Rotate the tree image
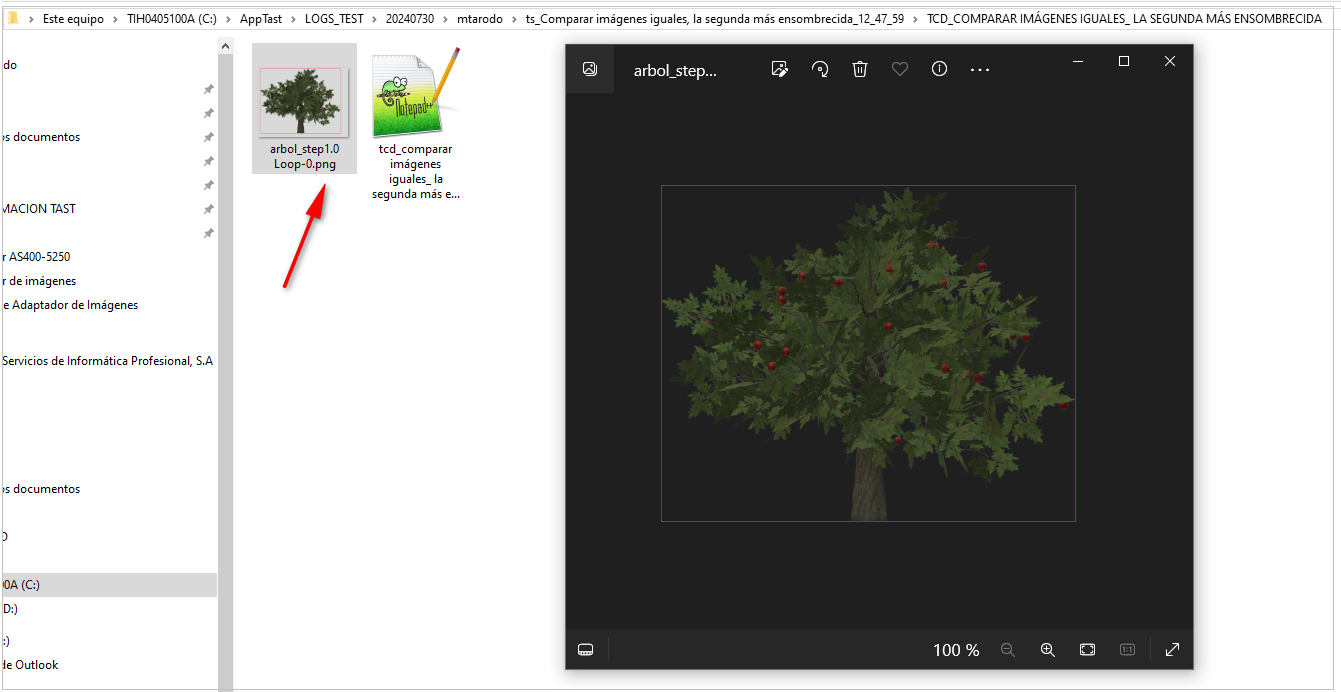 820,69
